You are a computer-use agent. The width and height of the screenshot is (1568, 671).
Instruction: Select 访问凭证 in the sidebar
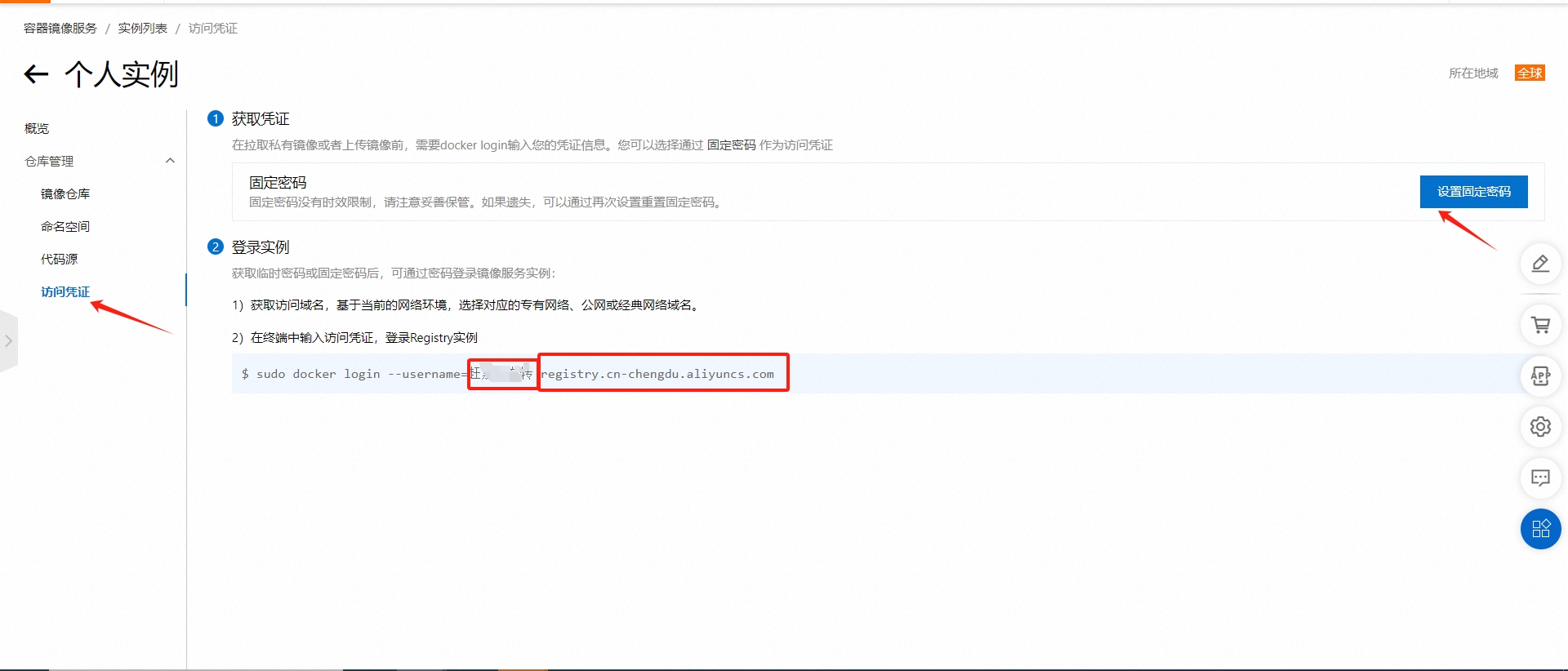65,292
